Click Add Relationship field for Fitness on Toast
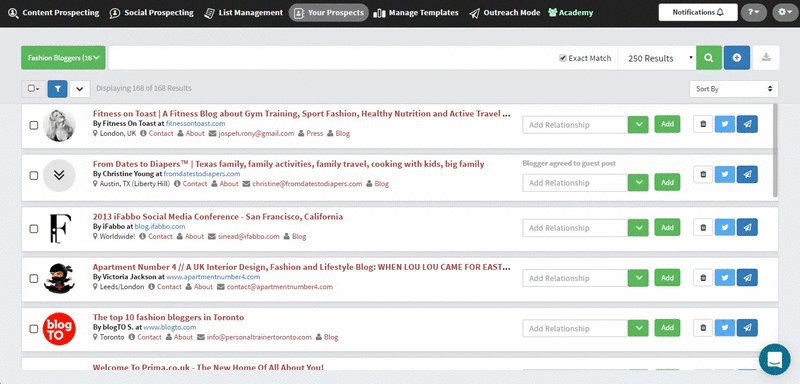This screenshot has width=800, height=384. [574, 124]
